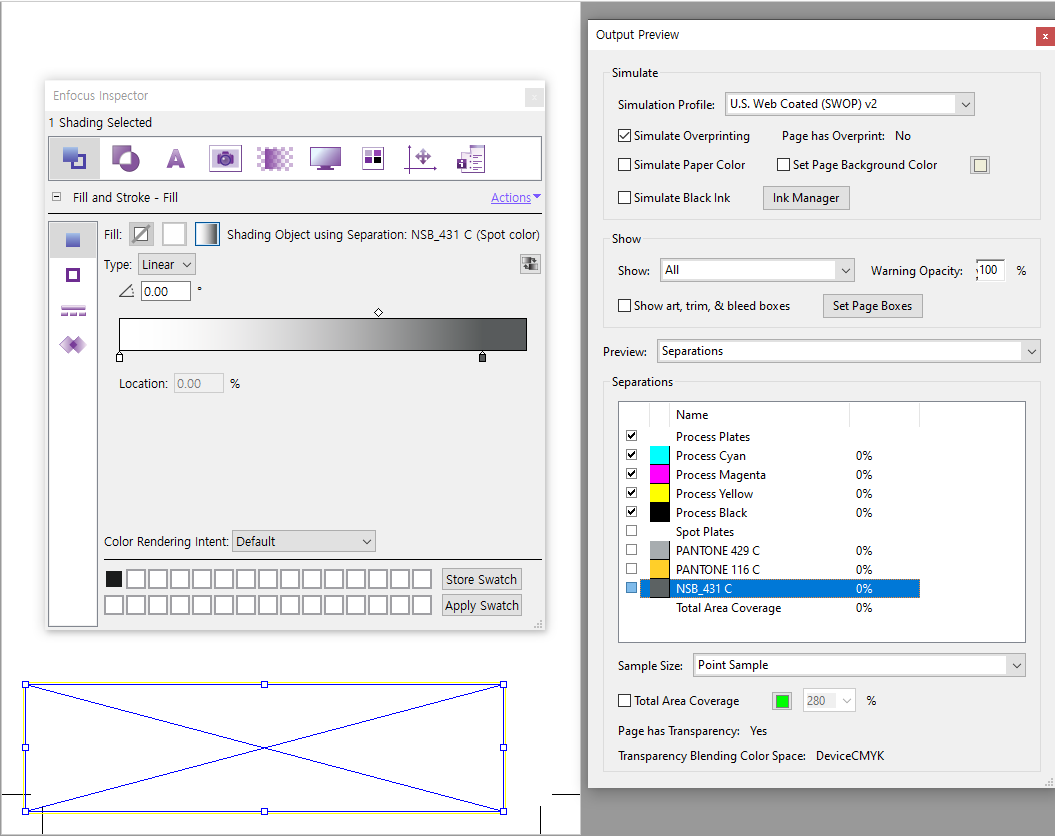Toggle Simulate Overprinting checkbox

pyautogui.click(x=624, y=136)
